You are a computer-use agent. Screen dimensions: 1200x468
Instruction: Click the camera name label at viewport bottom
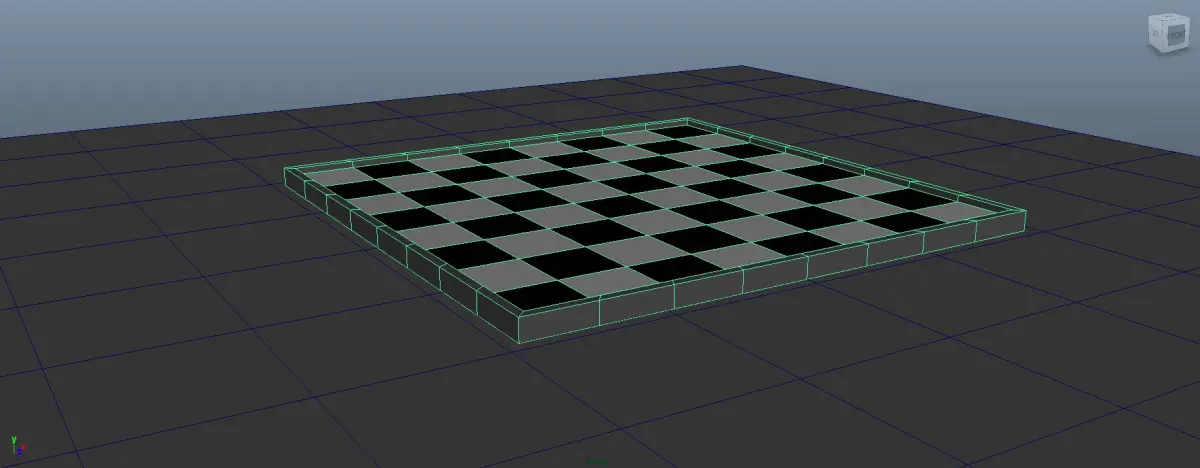[597, 462]
